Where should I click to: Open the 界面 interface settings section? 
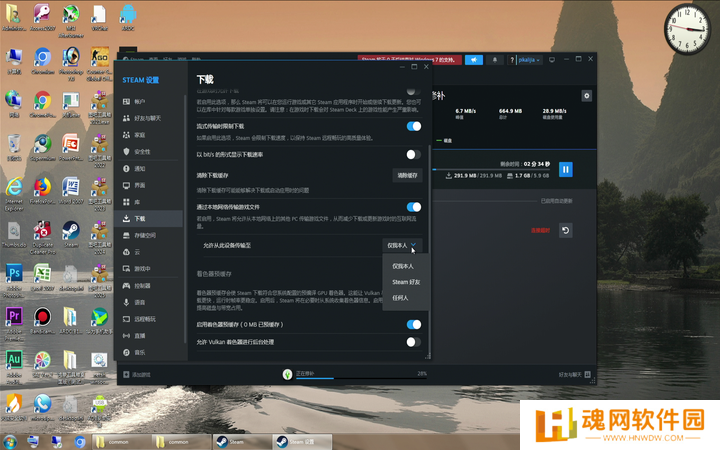click(x=150, y=185)
